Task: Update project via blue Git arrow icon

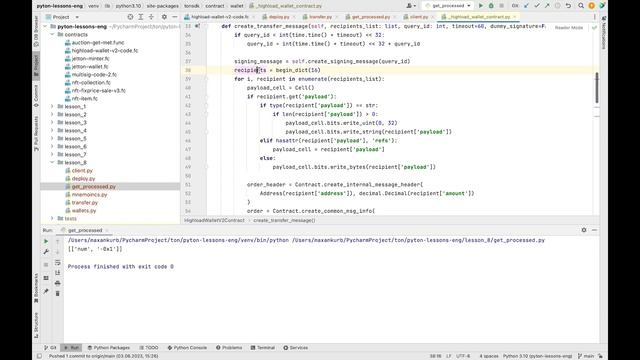Action: point(527,6)
